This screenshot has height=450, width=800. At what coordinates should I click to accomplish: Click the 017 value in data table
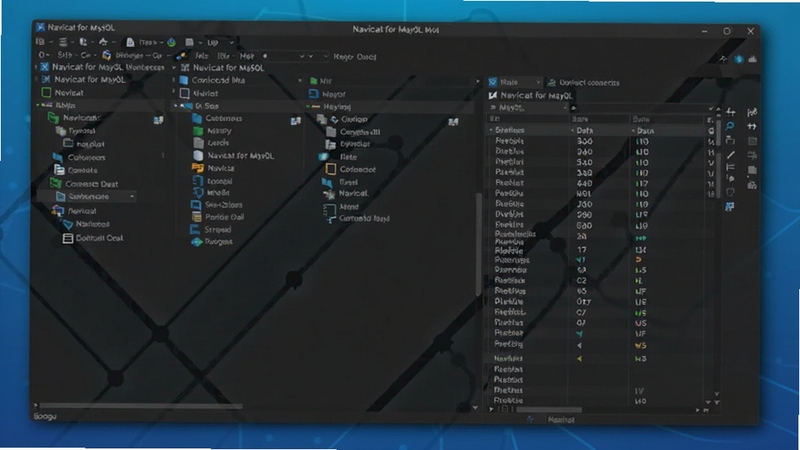[584, 302]
